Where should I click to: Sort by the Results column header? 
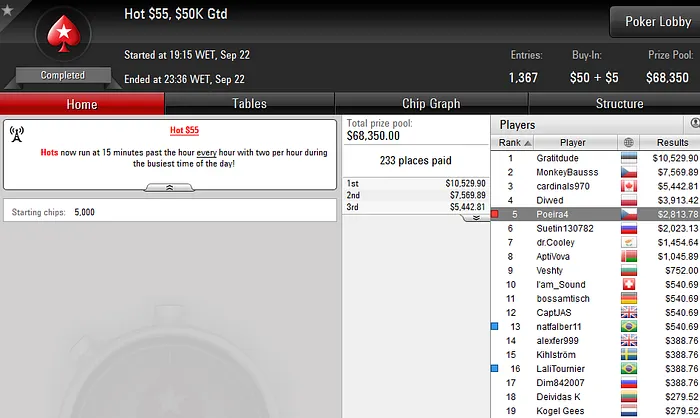670,142
